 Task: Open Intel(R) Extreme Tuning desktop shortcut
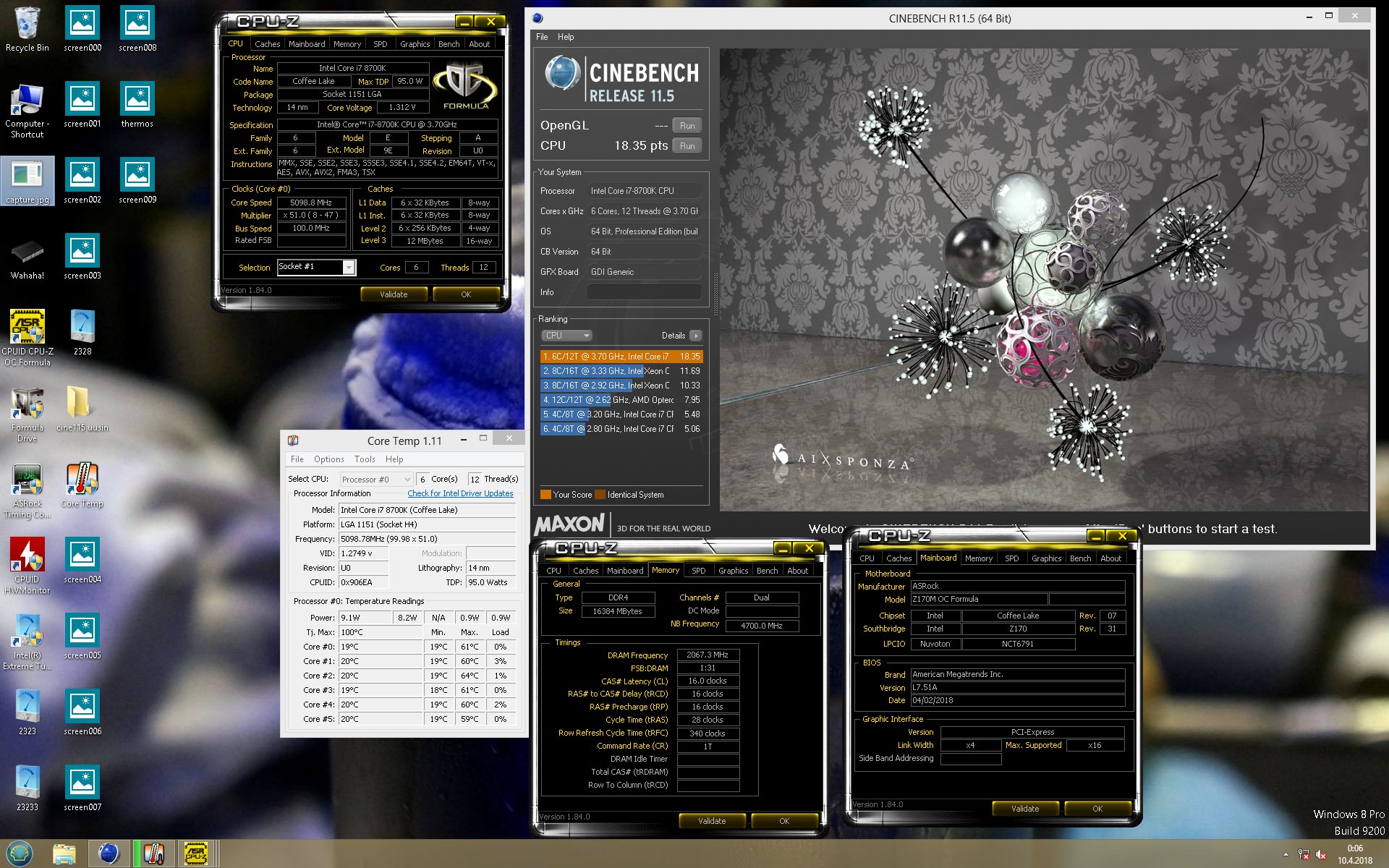[27, 642]
